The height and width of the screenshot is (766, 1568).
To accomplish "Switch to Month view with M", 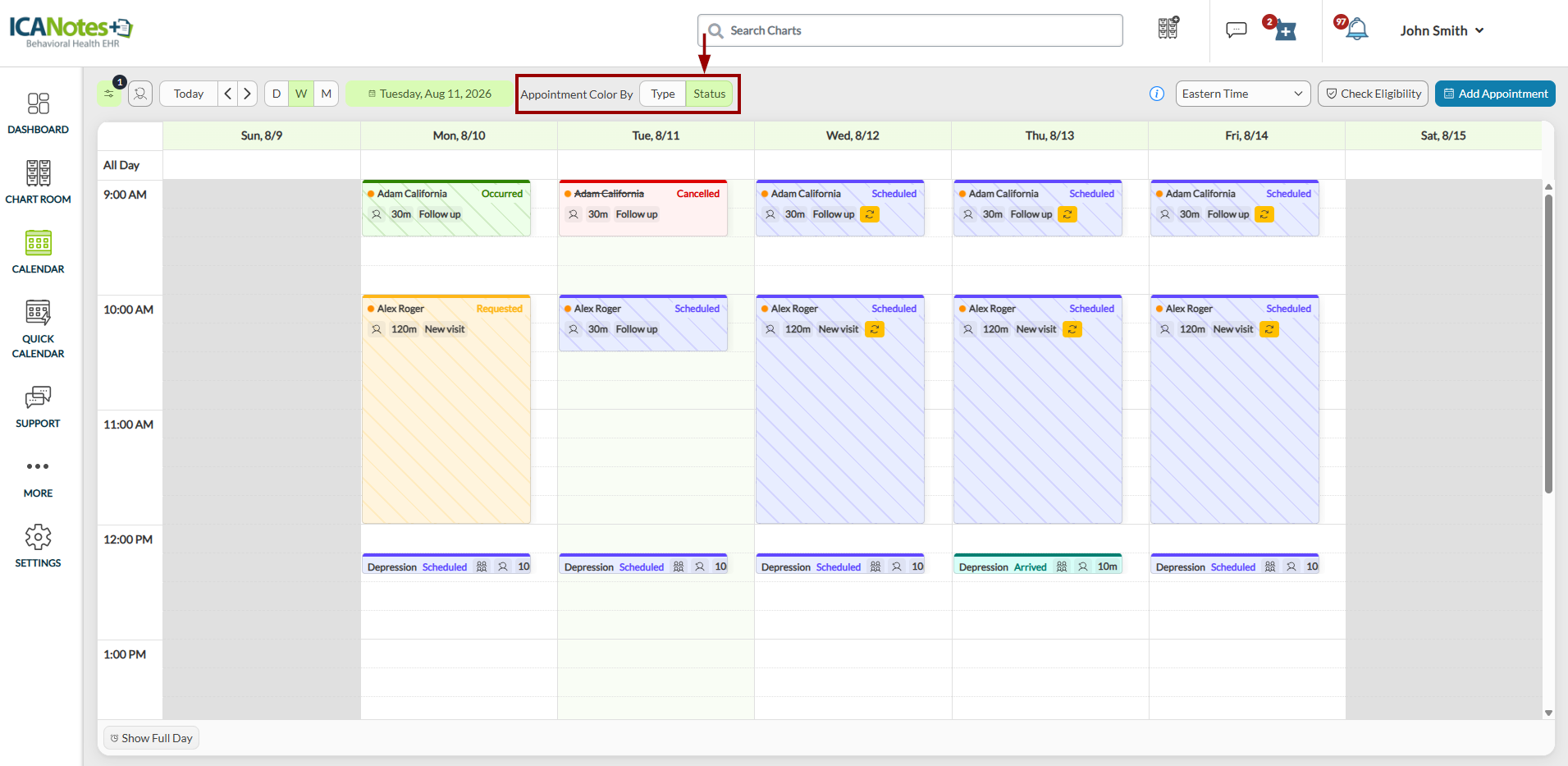I will click(327, 94).
